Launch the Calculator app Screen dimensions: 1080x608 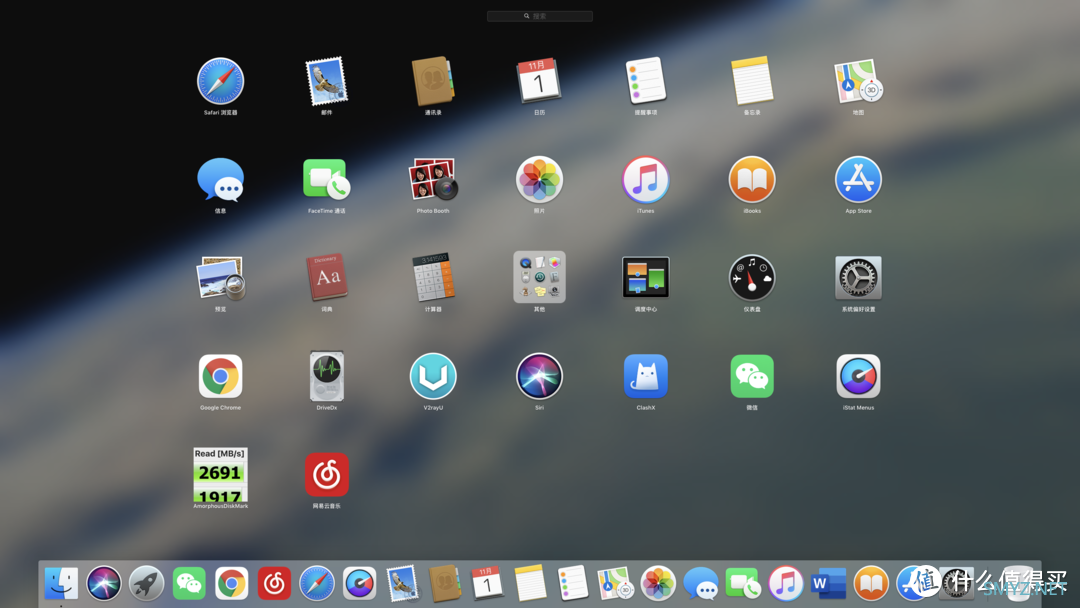pos(433,278)
